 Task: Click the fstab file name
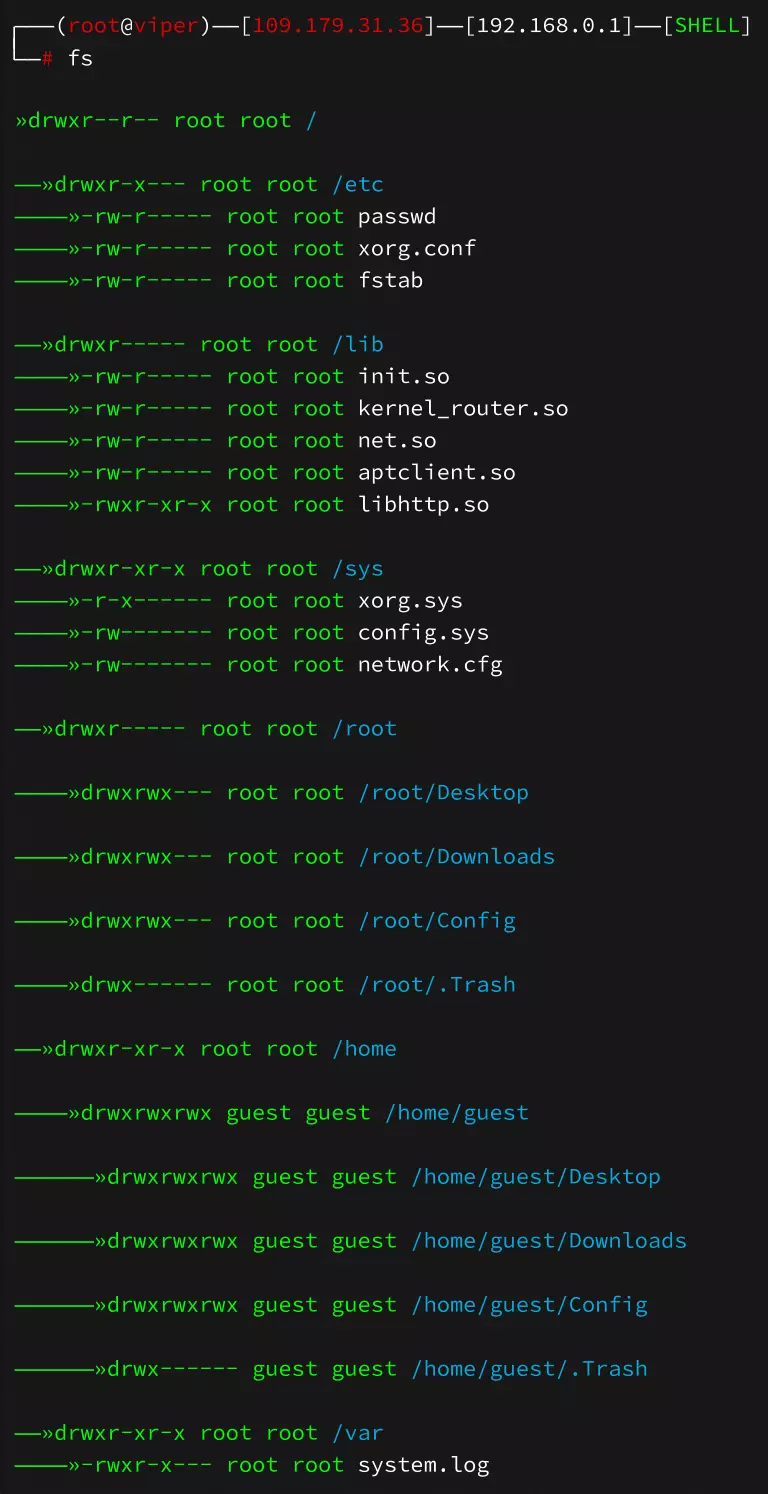pos(390,281)
